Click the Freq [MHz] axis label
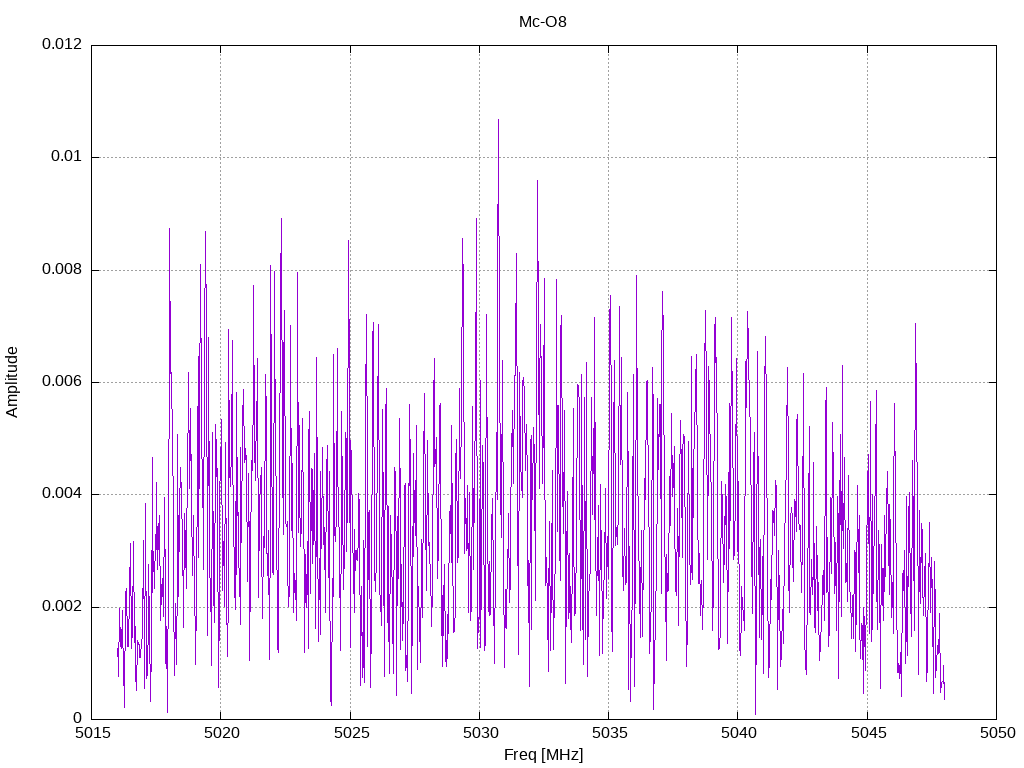Viewport: 1024px width, 768px height. click(x=543, y=755)
